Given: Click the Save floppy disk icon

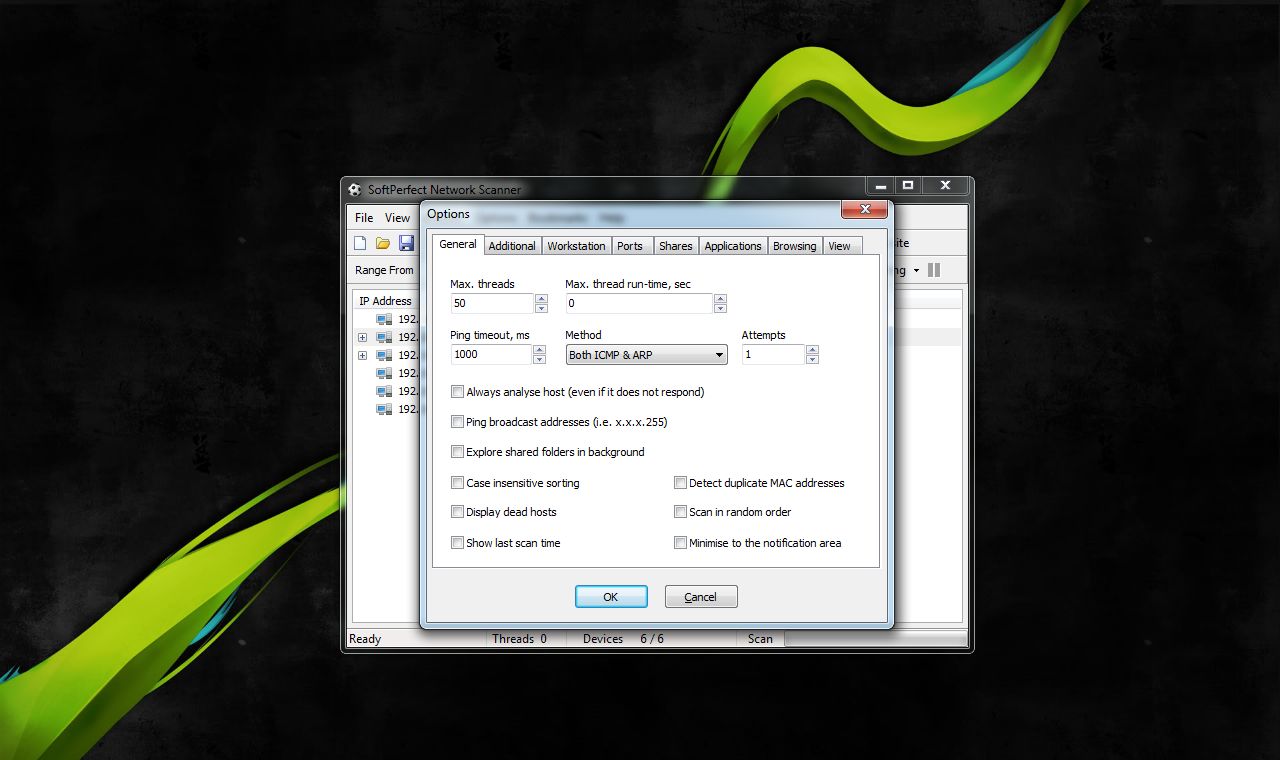Looking at the screenshot, I should point(406,243).
